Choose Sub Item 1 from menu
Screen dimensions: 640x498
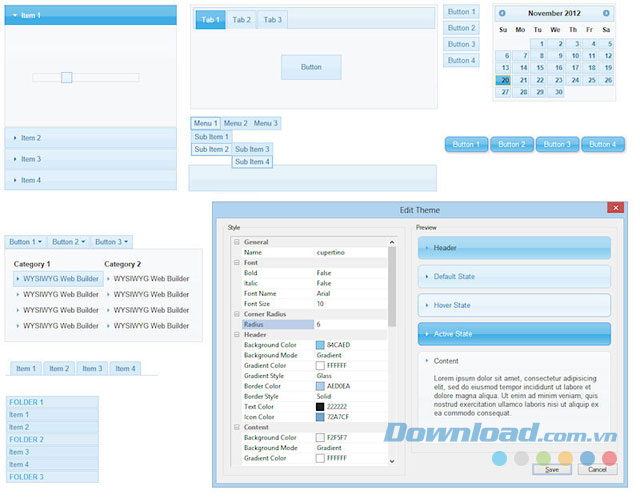click(x=211, y=137)
